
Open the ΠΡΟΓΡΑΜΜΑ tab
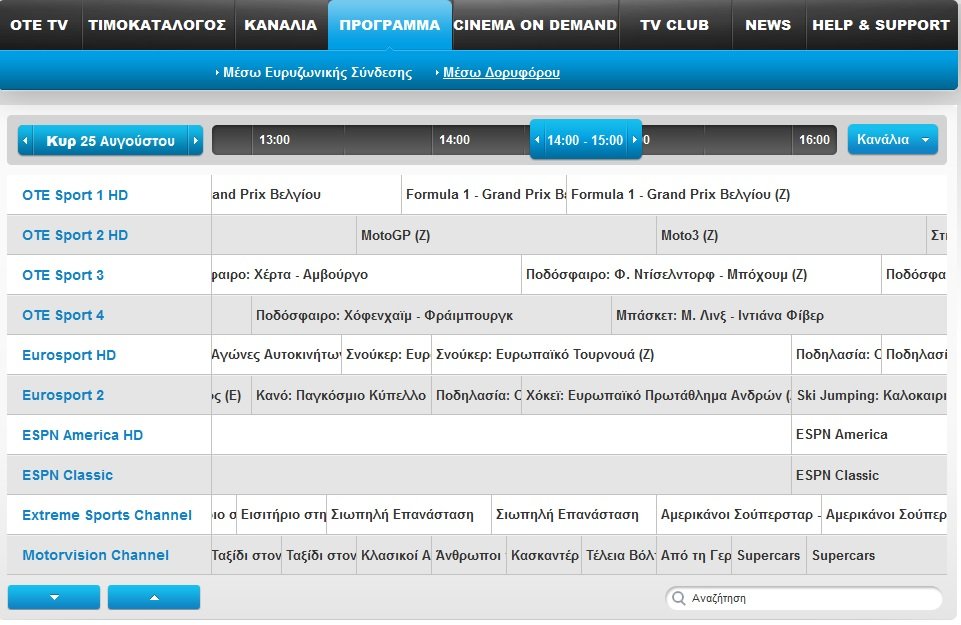pyautogui.click(x=389, y=25)
